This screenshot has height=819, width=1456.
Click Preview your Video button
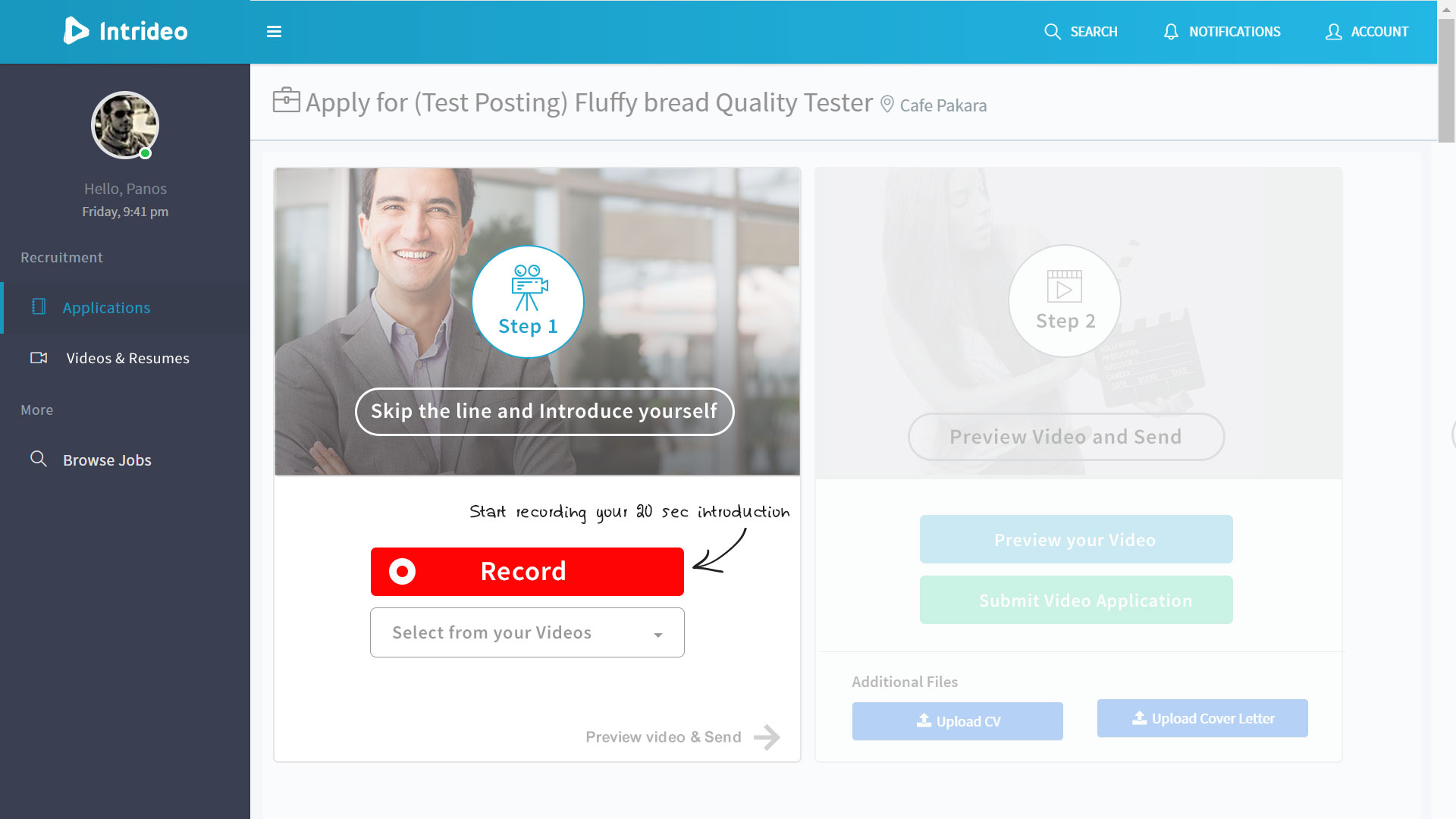click(1076, 539)
